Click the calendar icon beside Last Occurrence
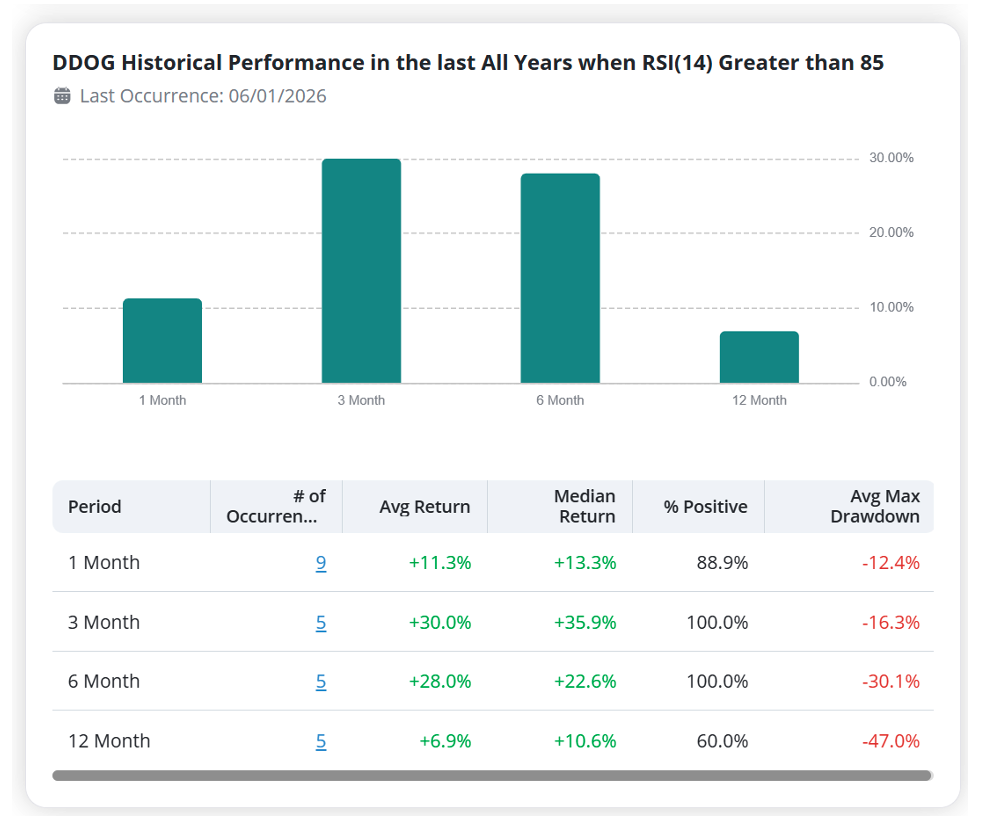 click(x=62, y=96)
